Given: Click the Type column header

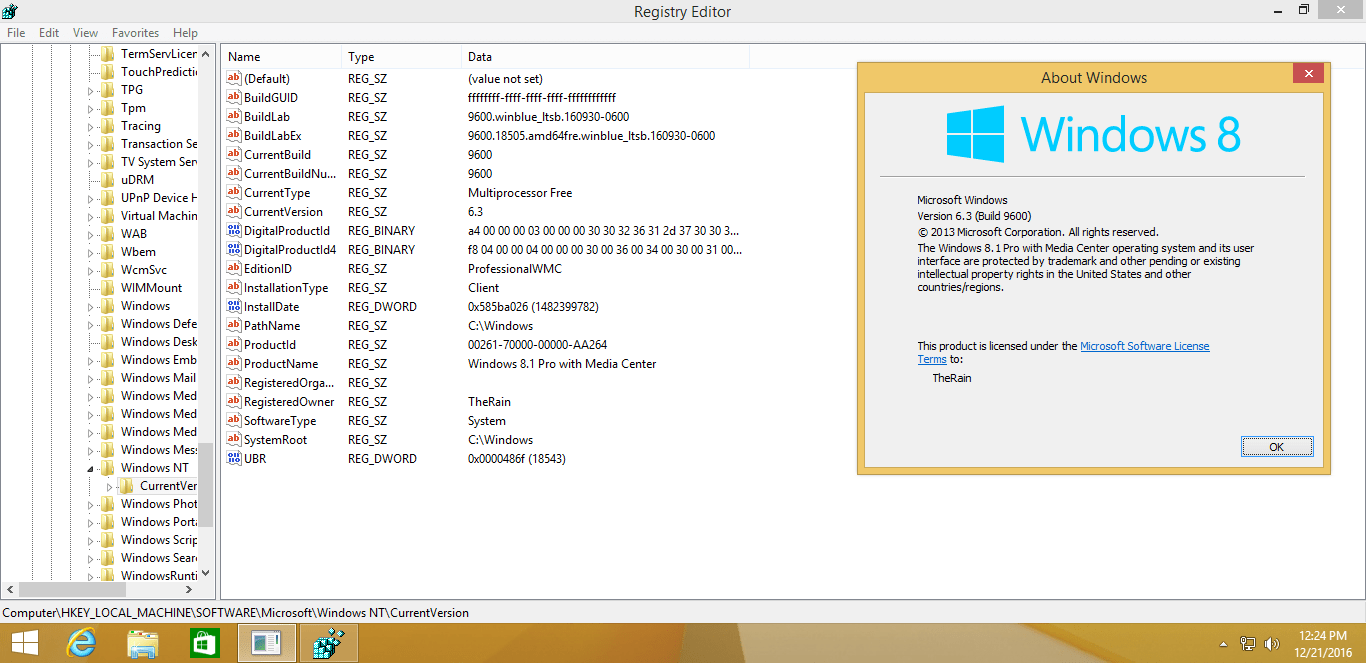Looking at the screenshot, I should (x=402, y=57).
